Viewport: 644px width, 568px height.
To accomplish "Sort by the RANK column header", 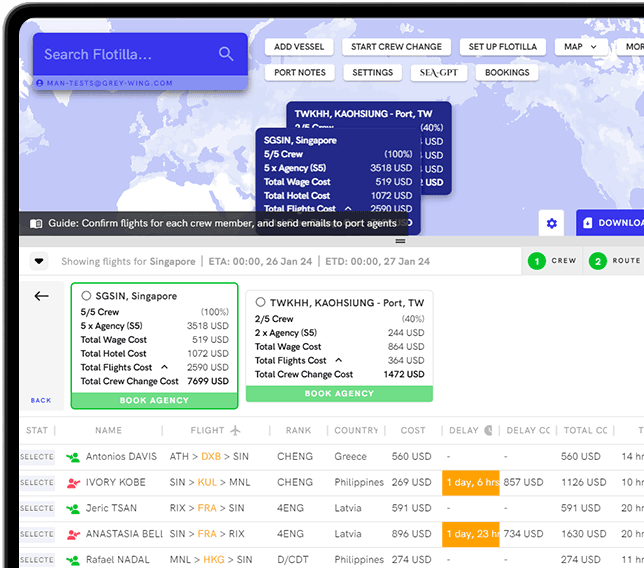I will pos(298,430).
